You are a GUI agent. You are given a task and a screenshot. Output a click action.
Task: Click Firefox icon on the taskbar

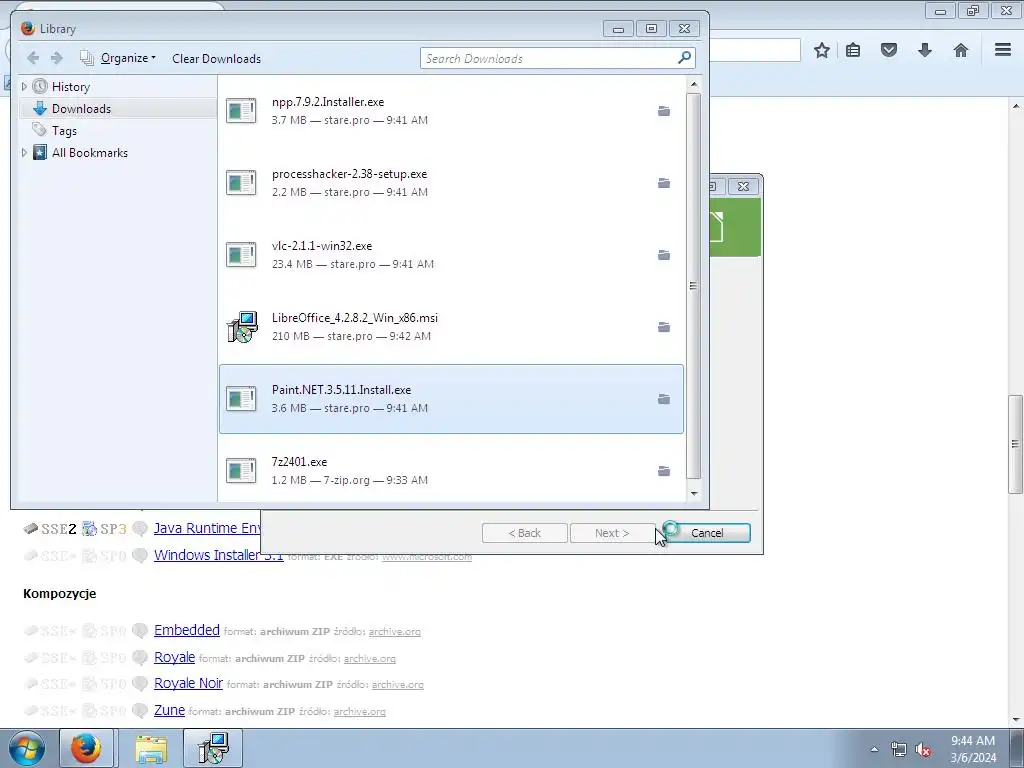[x=87, y=748]
